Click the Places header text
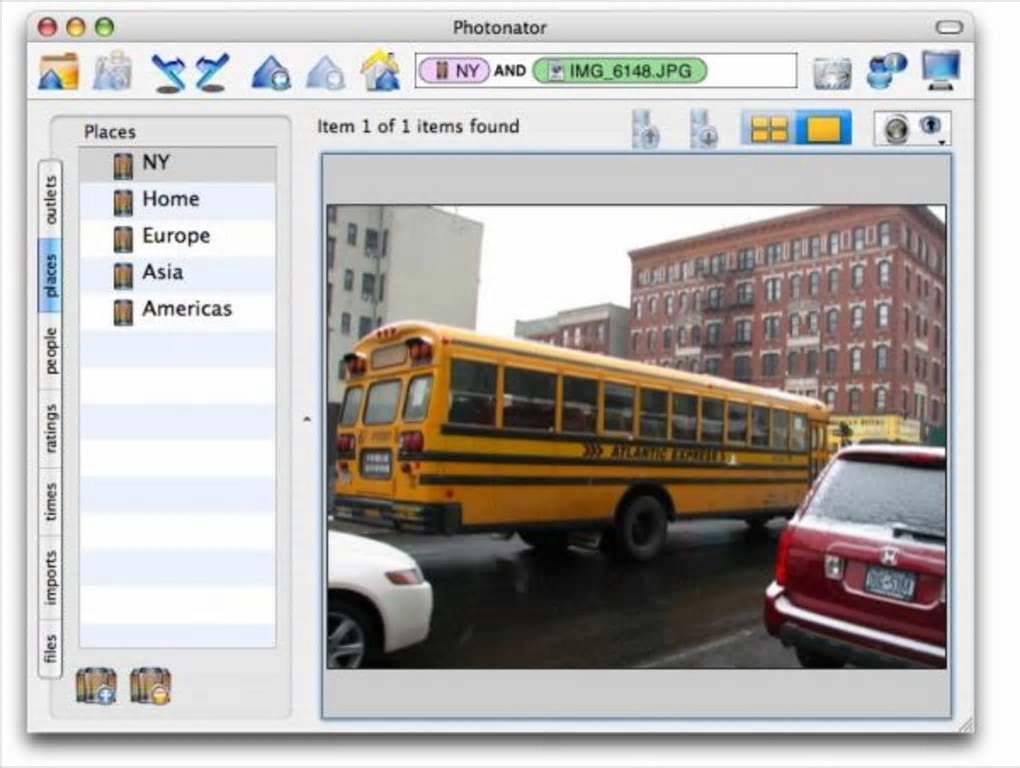 tap(110, 132)
